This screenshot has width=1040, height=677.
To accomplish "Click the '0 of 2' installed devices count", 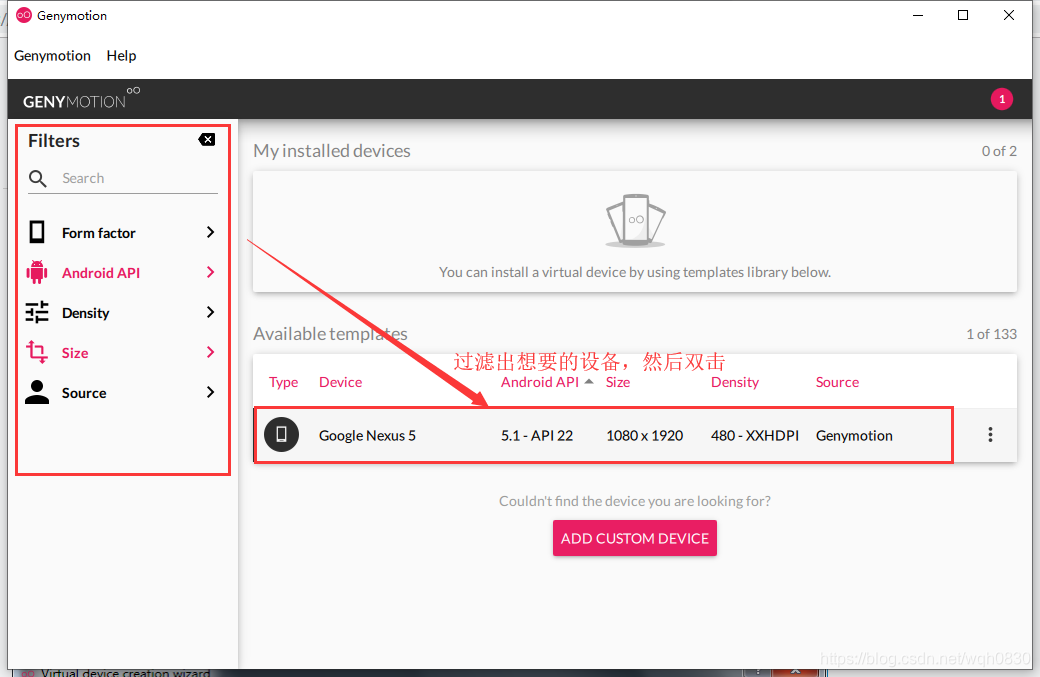I will tap(999, 151).
